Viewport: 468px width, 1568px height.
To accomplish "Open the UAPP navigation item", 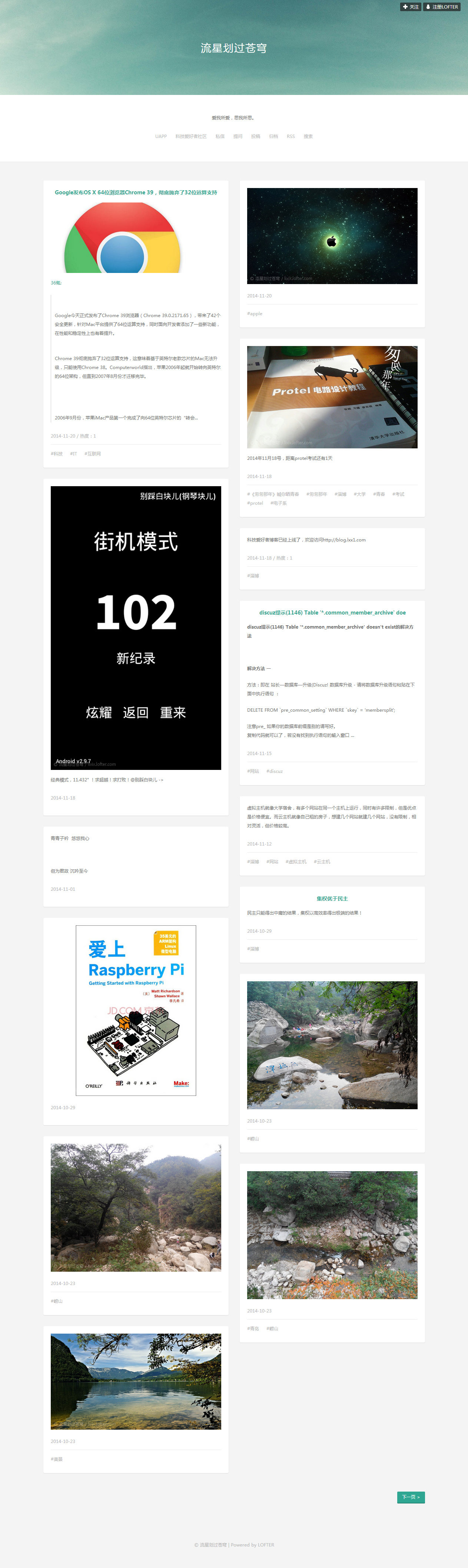I will click(161, 136).
